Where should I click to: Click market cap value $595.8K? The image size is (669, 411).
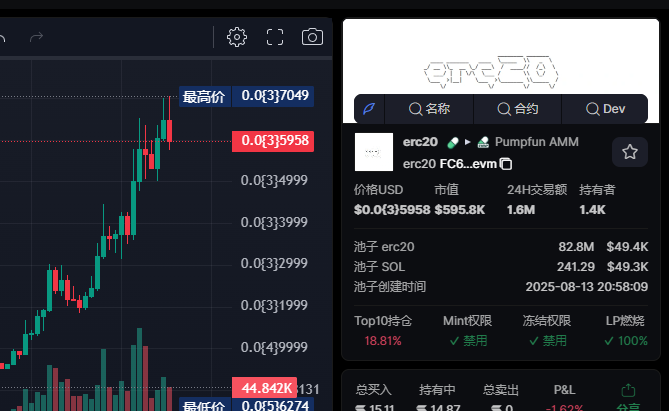[x=460, y=210]
